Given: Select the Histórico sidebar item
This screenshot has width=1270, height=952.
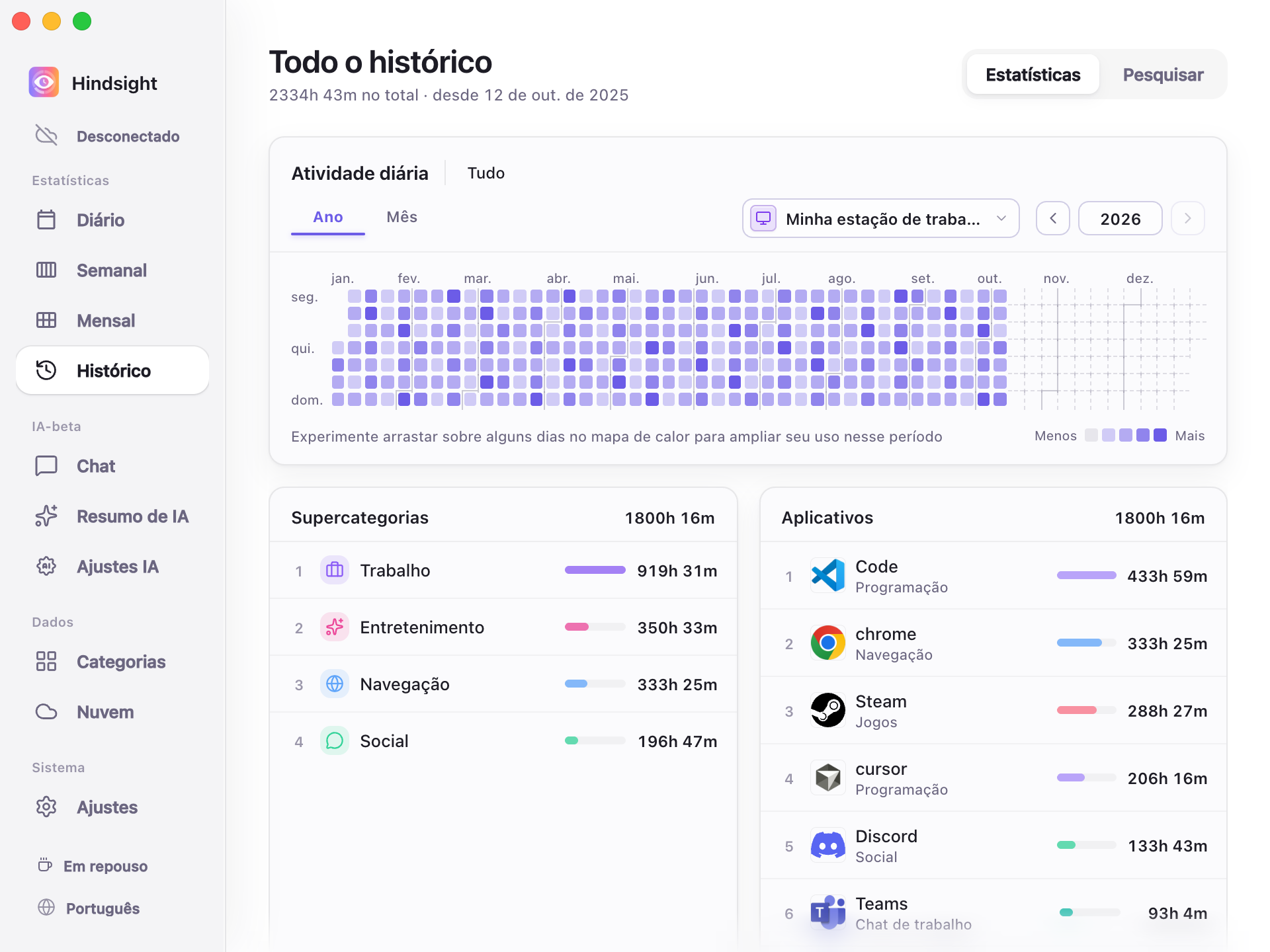Looking at the screenshot, I should [112, 370].
